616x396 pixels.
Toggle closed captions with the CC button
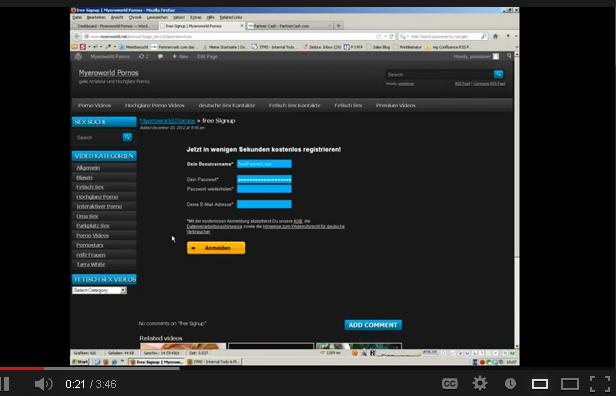tap(449, 383)
